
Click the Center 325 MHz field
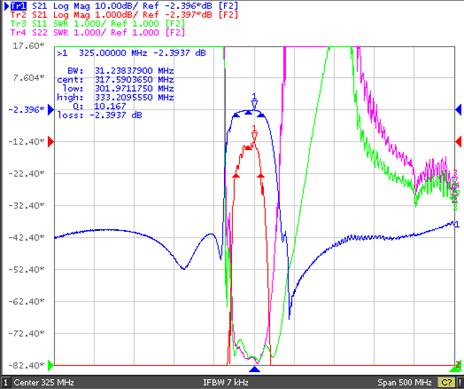click(x=44, y=382)
